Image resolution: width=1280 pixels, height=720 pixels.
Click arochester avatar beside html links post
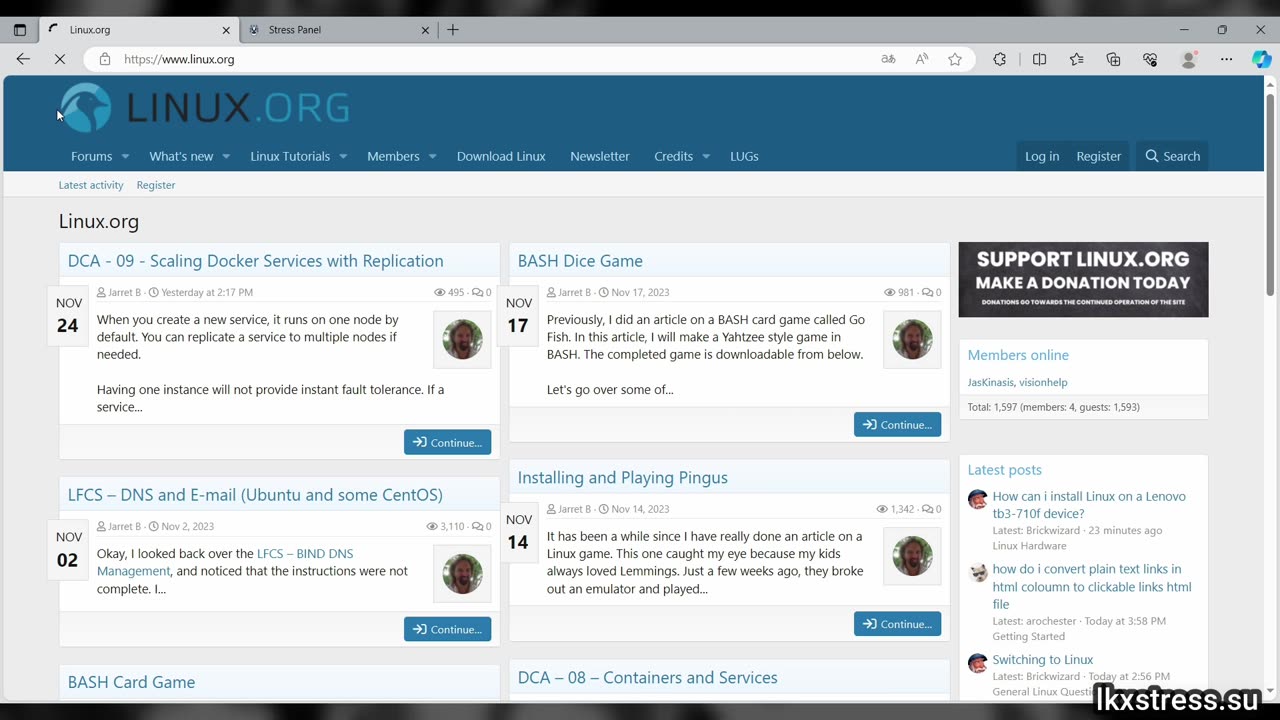(978, 572)
